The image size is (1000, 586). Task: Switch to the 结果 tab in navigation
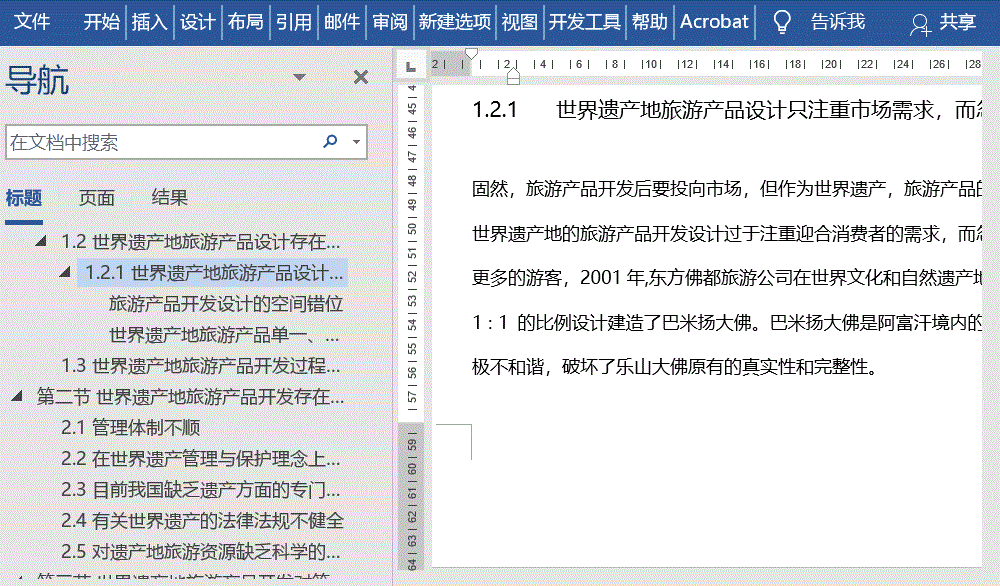(x=171, y=197)
